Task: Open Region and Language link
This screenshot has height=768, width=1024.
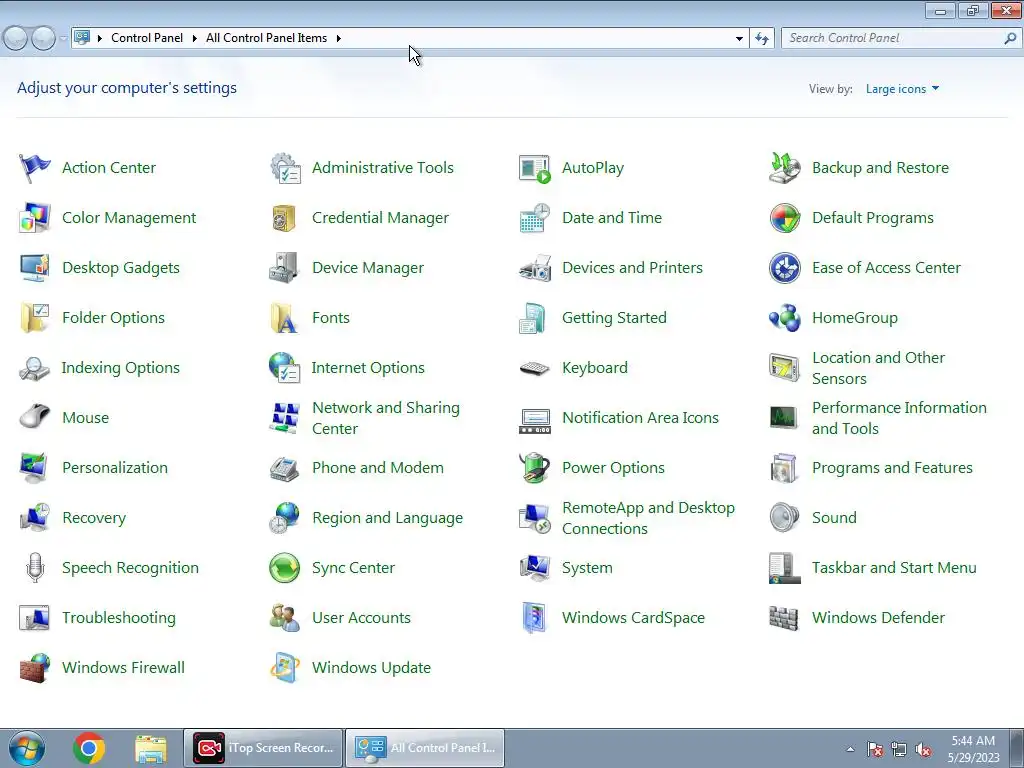Action: 388,518
